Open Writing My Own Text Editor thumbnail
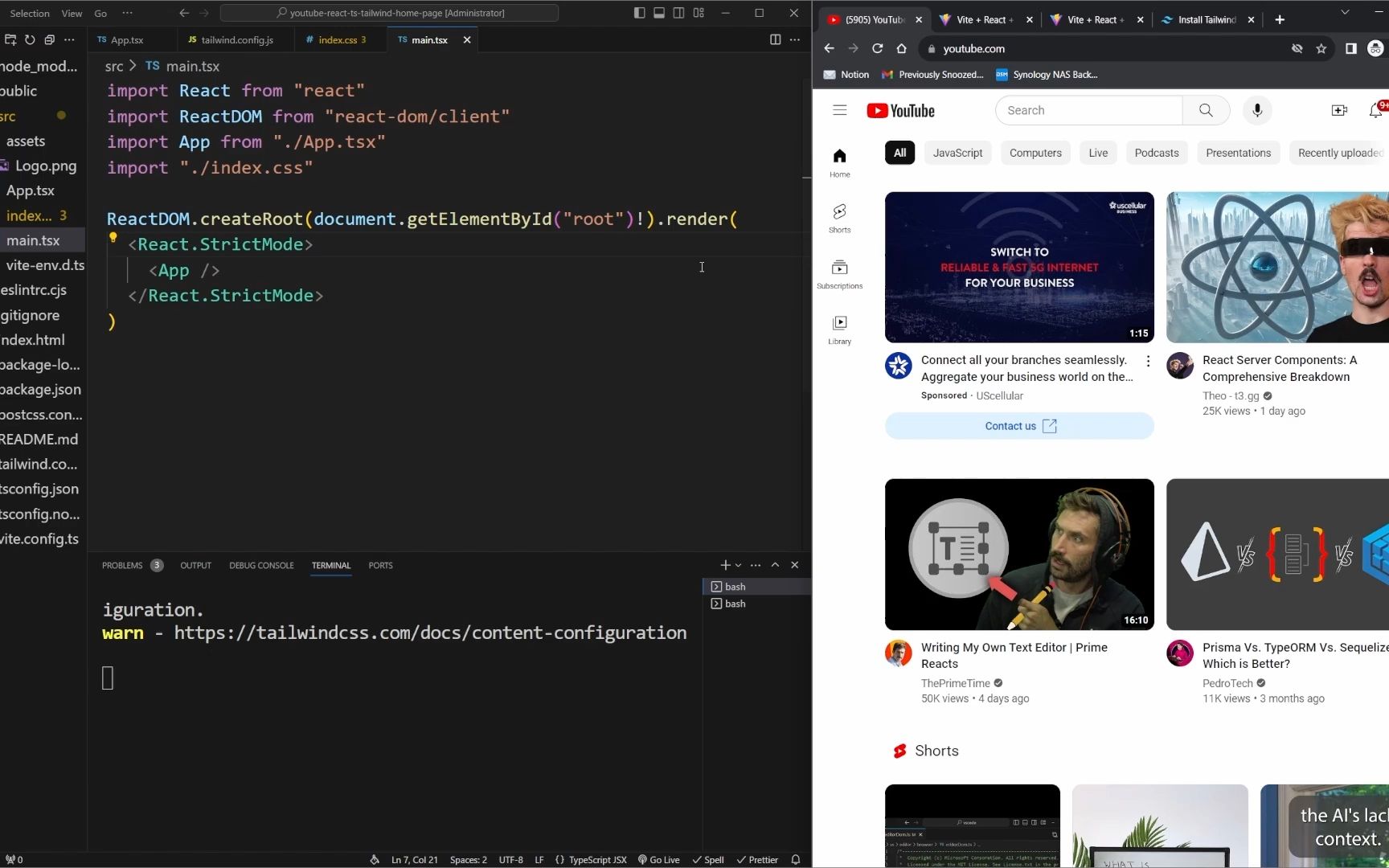The image size is (1389, 868). coord(1019,555)
